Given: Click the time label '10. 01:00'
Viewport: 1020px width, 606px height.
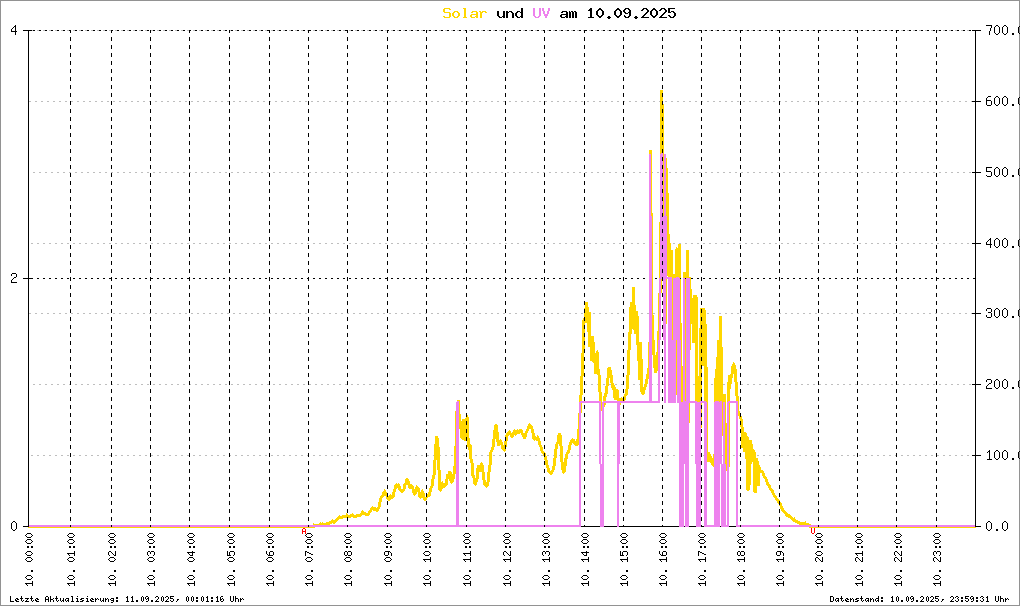Looking at the screenshot, I should pyautogui.click(x=72, y=559).
